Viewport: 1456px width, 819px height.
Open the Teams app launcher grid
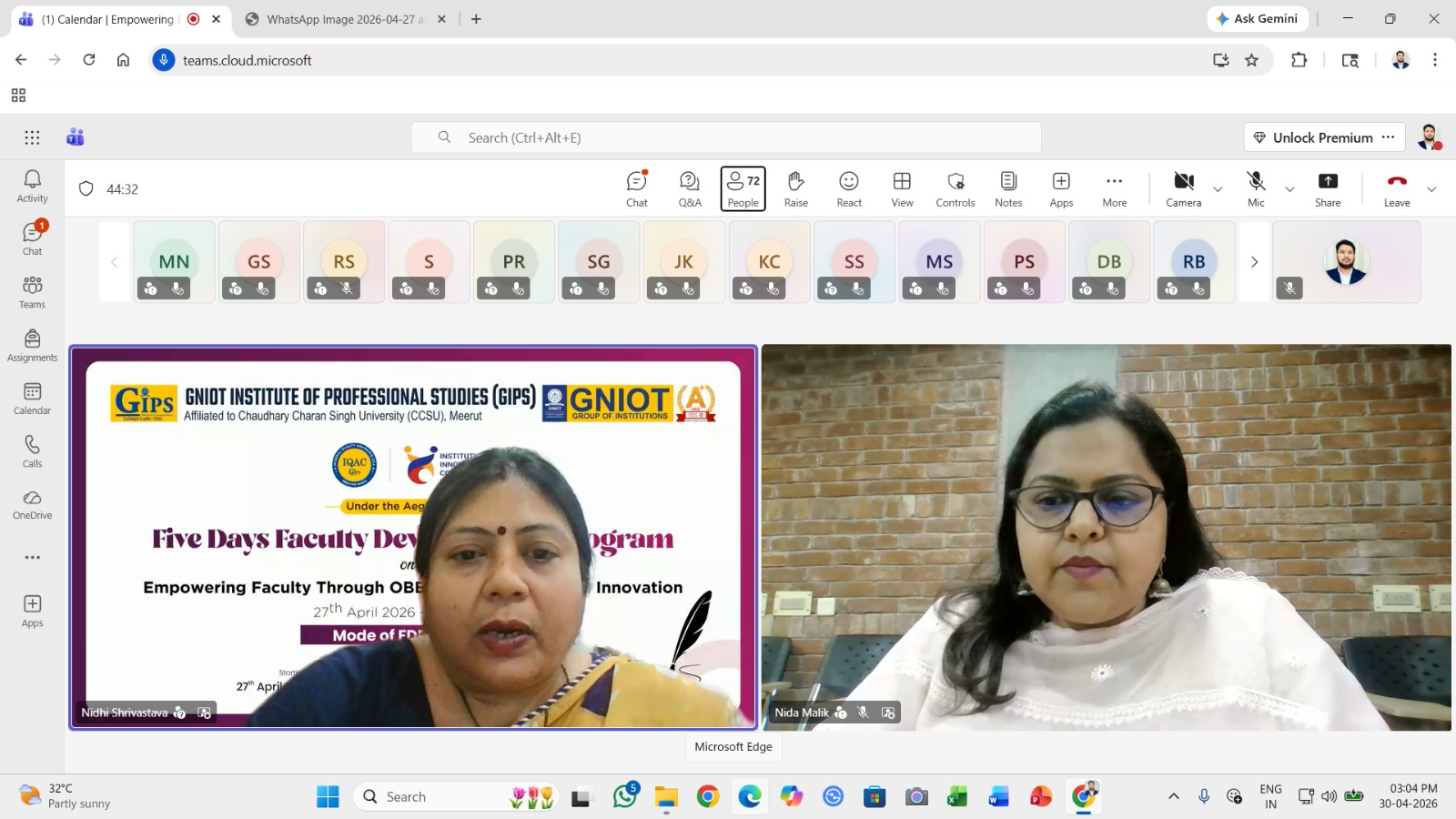pyautogui.click(x=32, y=137)
